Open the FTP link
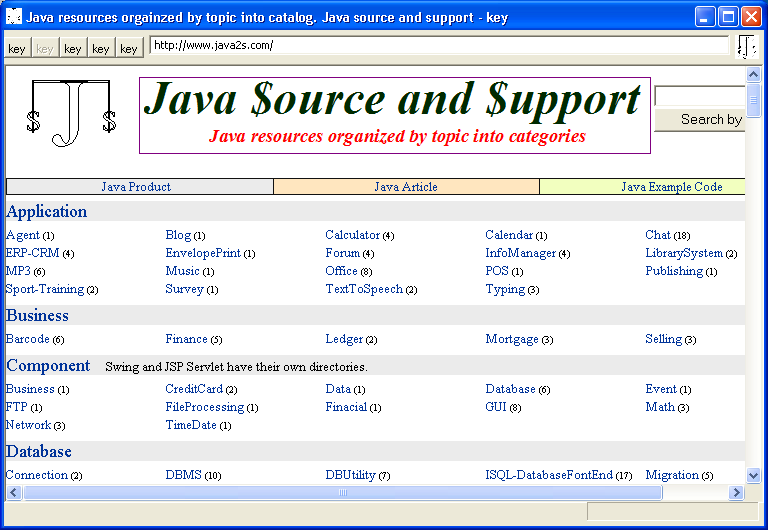Screen dimensions: 768x530 click(17, 407)
